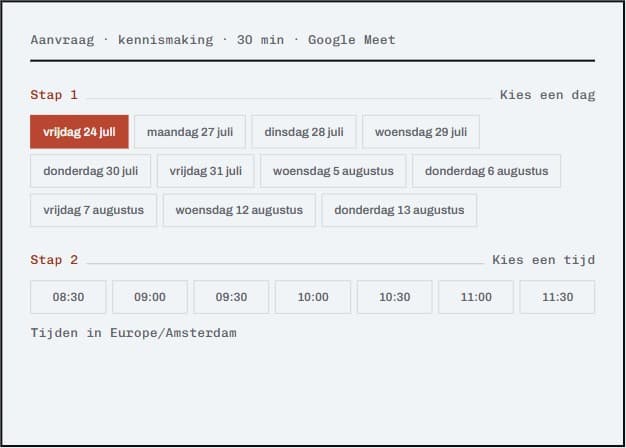626x448 pixels.
Task: Choose donderdag 30 juli
Action: point(91,171)
